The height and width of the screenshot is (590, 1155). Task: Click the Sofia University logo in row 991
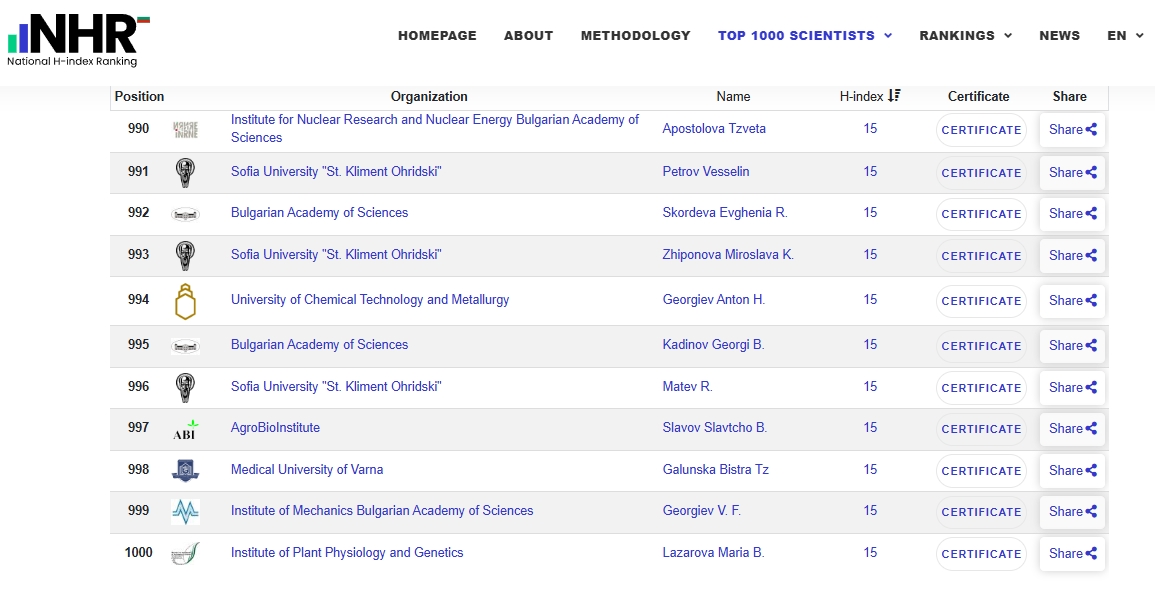pyautogui.click(x=186, y=172)
